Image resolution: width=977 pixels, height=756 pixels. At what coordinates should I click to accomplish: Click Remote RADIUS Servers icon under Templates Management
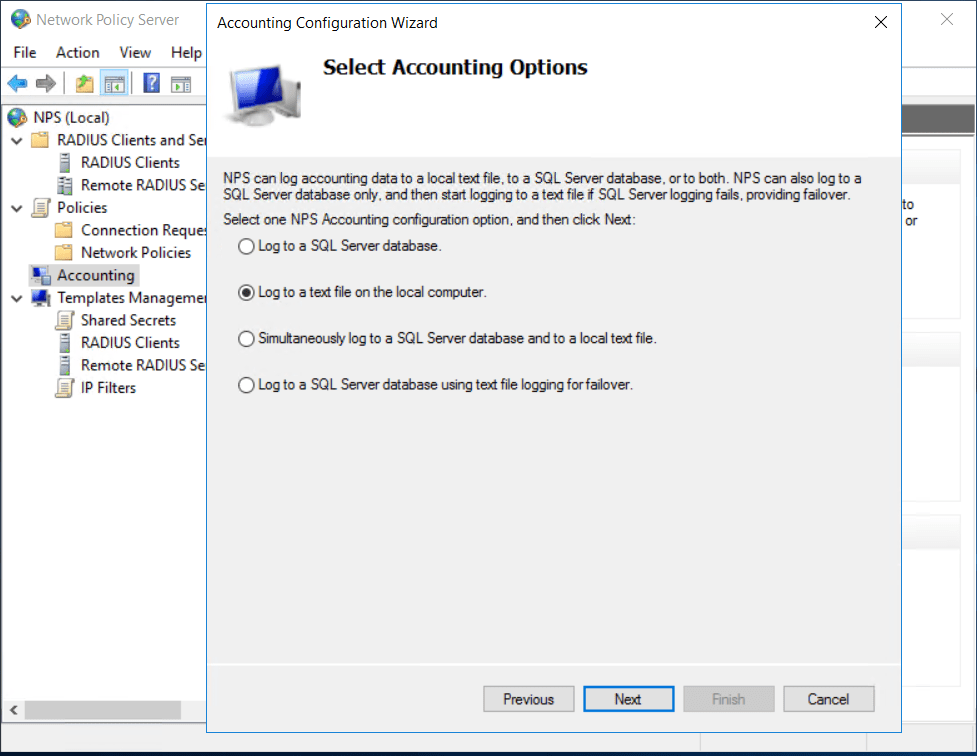click(65, 365)
